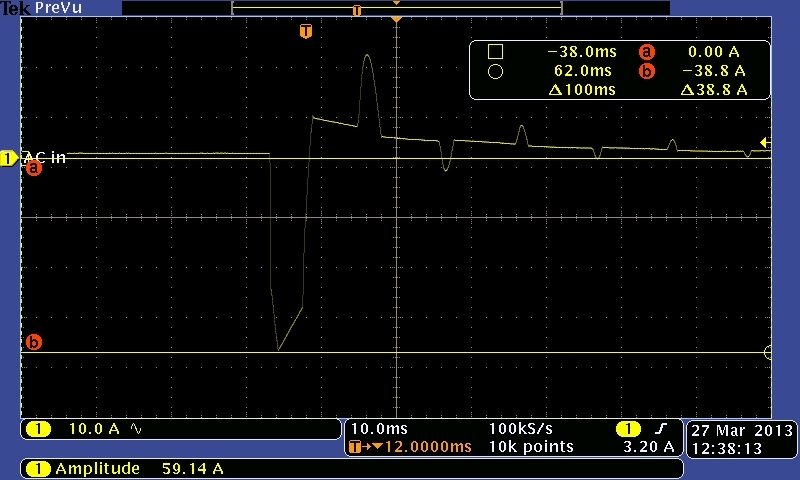Click the square cursor symbol in readout
This screenshot has height=480, width=800.
pos(494,52)
